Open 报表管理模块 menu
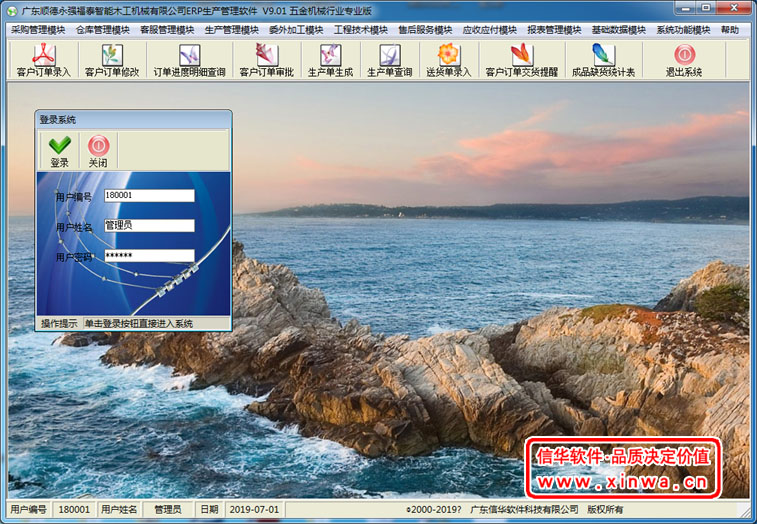Image resolution: width=757 pixels, height=524 pixels. point(554,30)
